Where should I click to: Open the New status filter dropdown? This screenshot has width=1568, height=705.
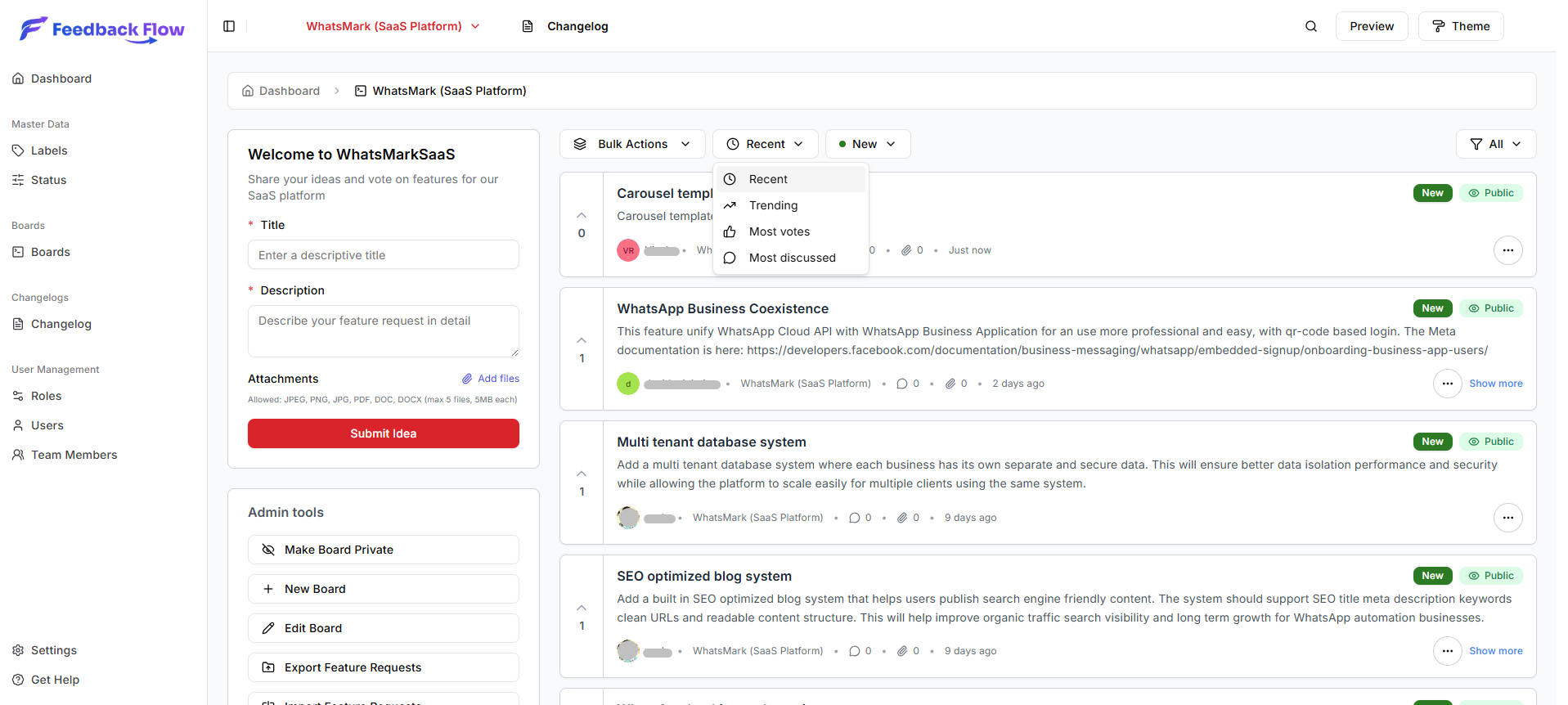(x=868, y=144)
